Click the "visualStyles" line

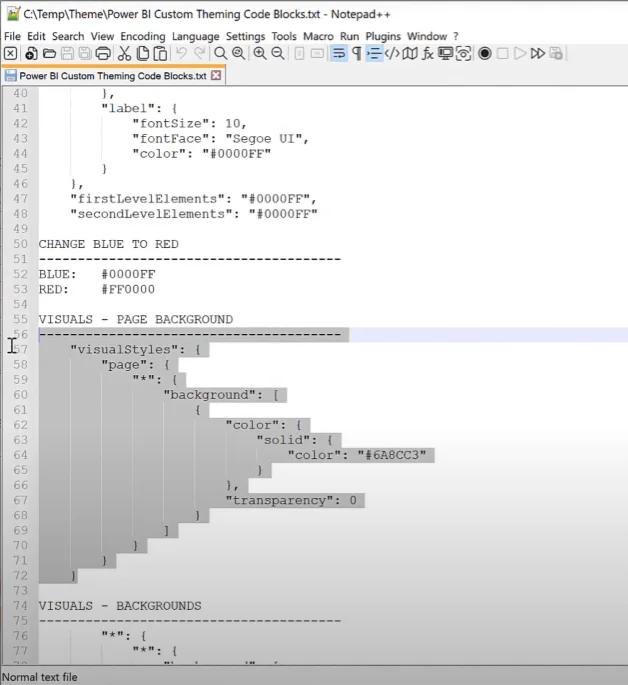coord(135,349)
